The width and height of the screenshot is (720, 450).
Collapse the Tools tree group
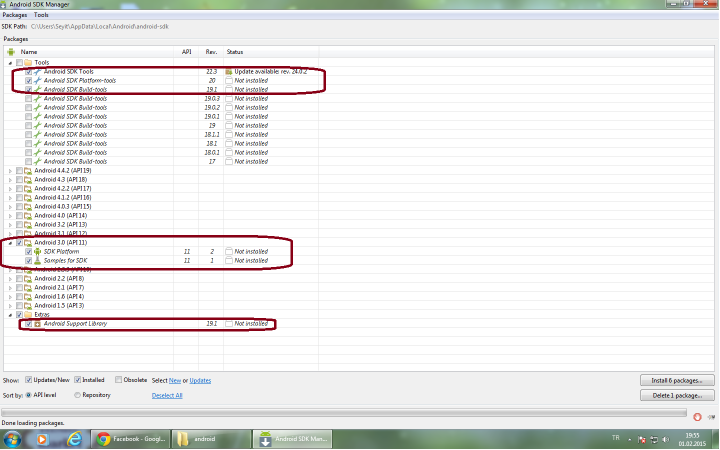pyautogui.click(x=10, y=63)
